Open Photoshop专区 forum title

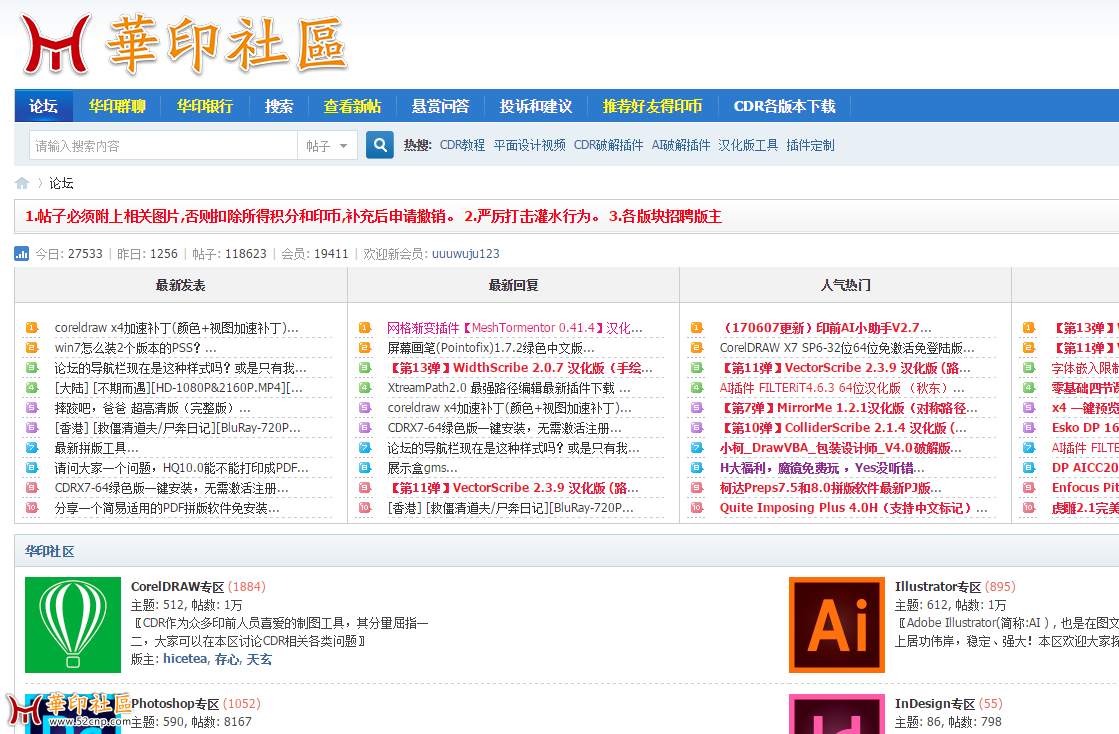pyautogui.click(x=175, y=703)
